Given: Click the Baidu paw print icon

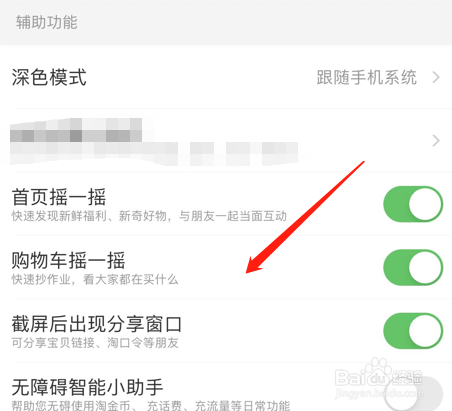Looking at the screenshot, I should (379, 371).
